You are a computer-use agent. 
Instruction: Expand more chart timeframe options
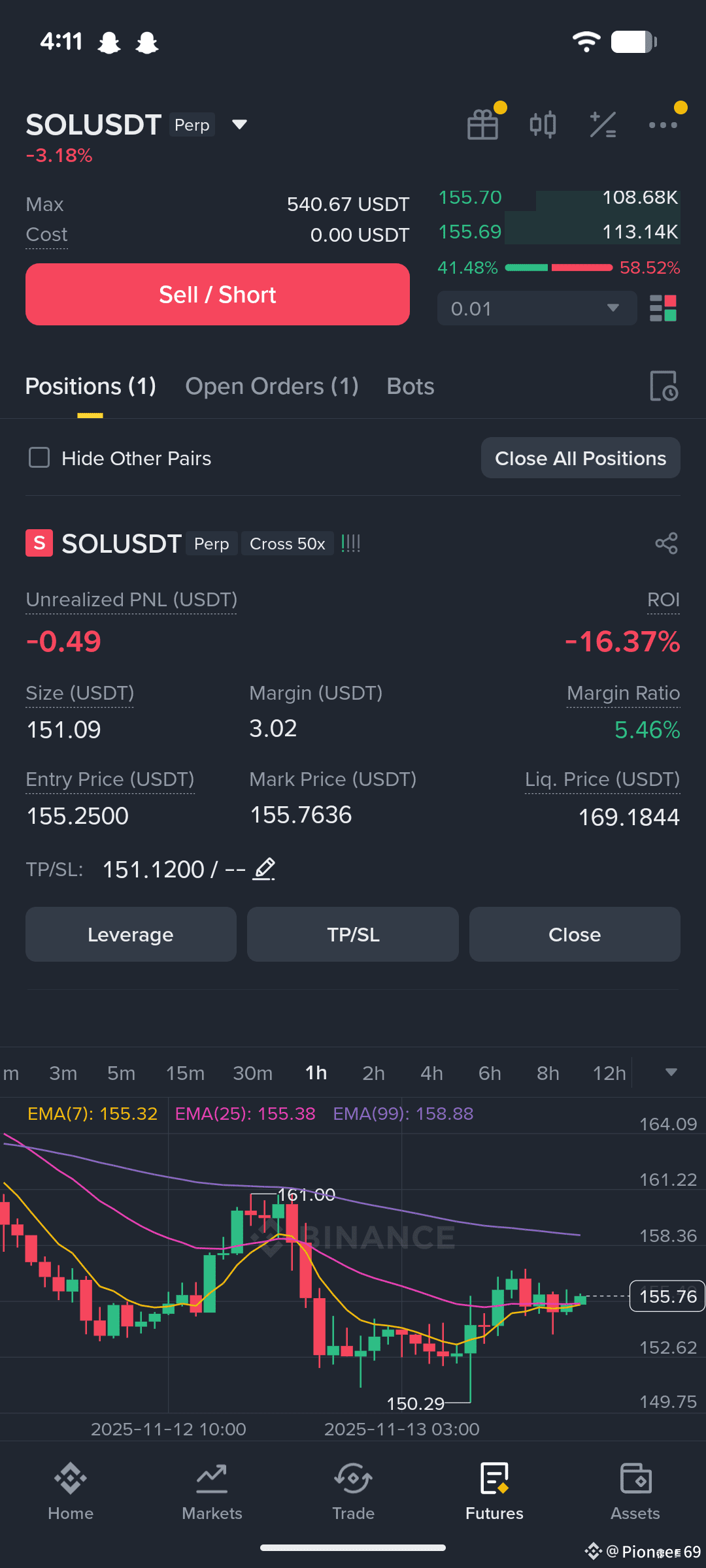[671, 1072]
